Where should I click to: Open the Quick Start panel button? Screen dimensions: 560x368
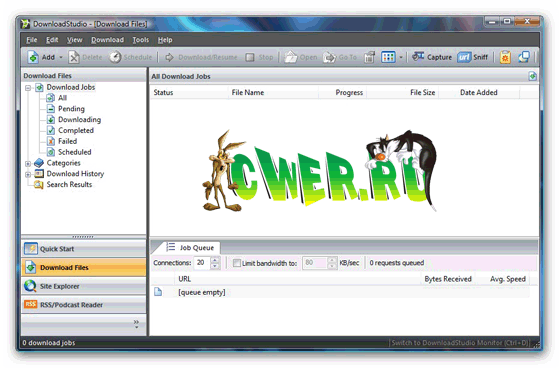[84, 249]
